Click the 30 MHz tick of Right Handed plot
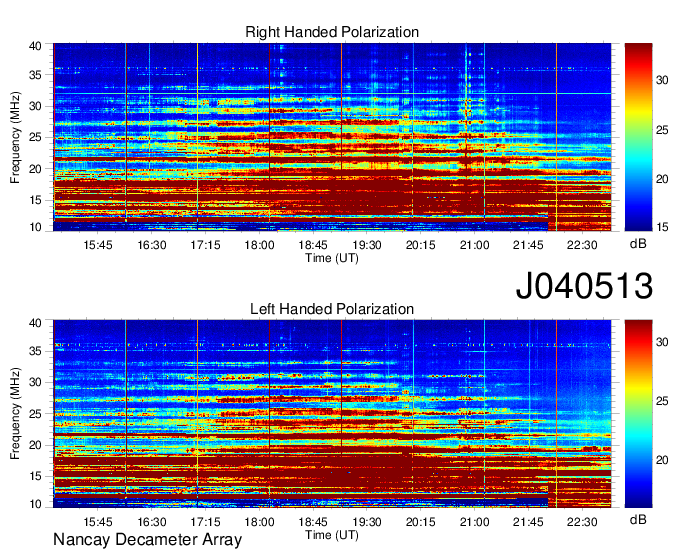 tap(35, 106)
